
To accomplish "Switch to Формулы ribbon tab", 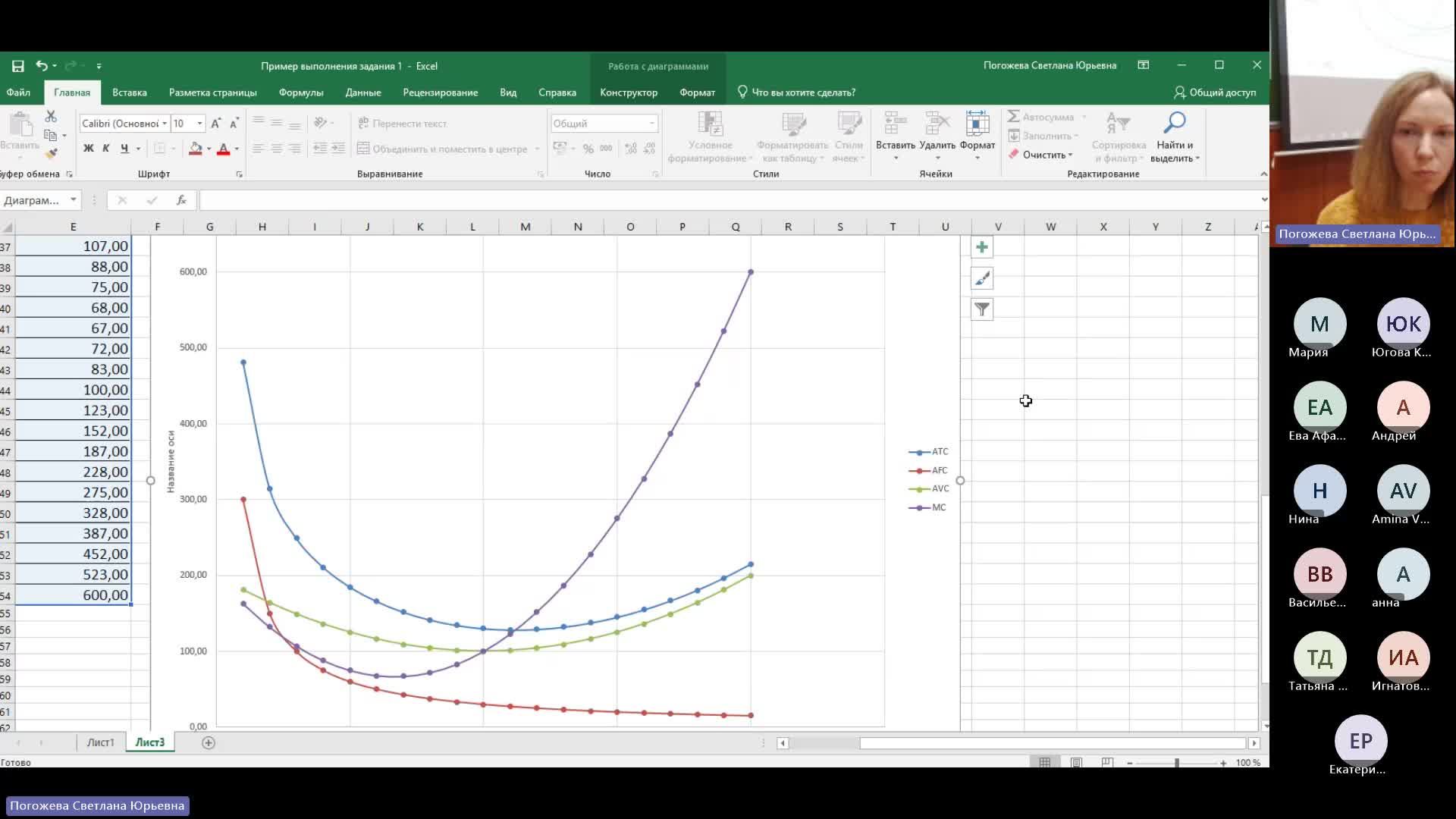I will [301, 93].
